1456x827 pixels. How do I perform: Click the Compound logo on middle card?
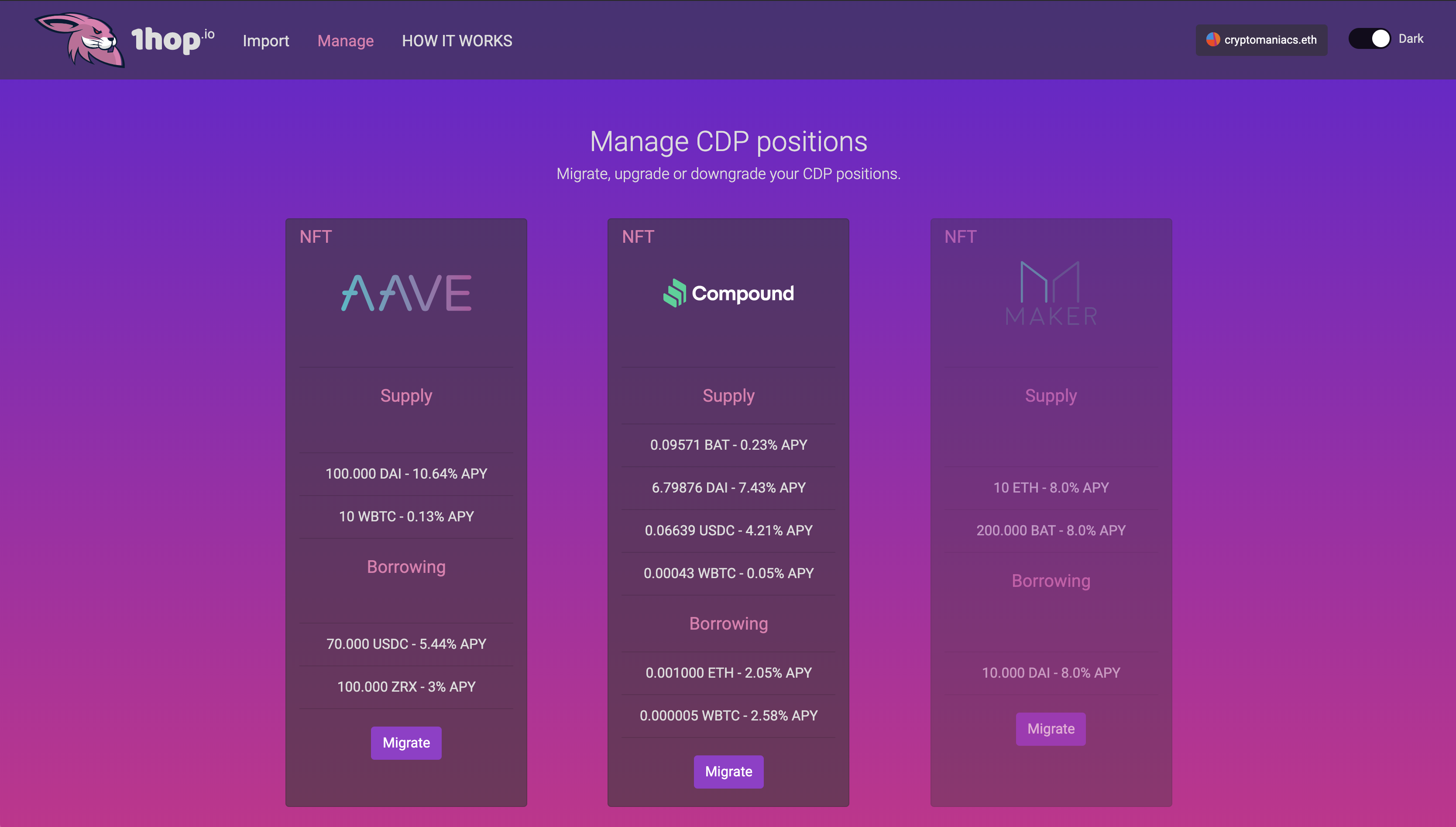pos(728,293)
